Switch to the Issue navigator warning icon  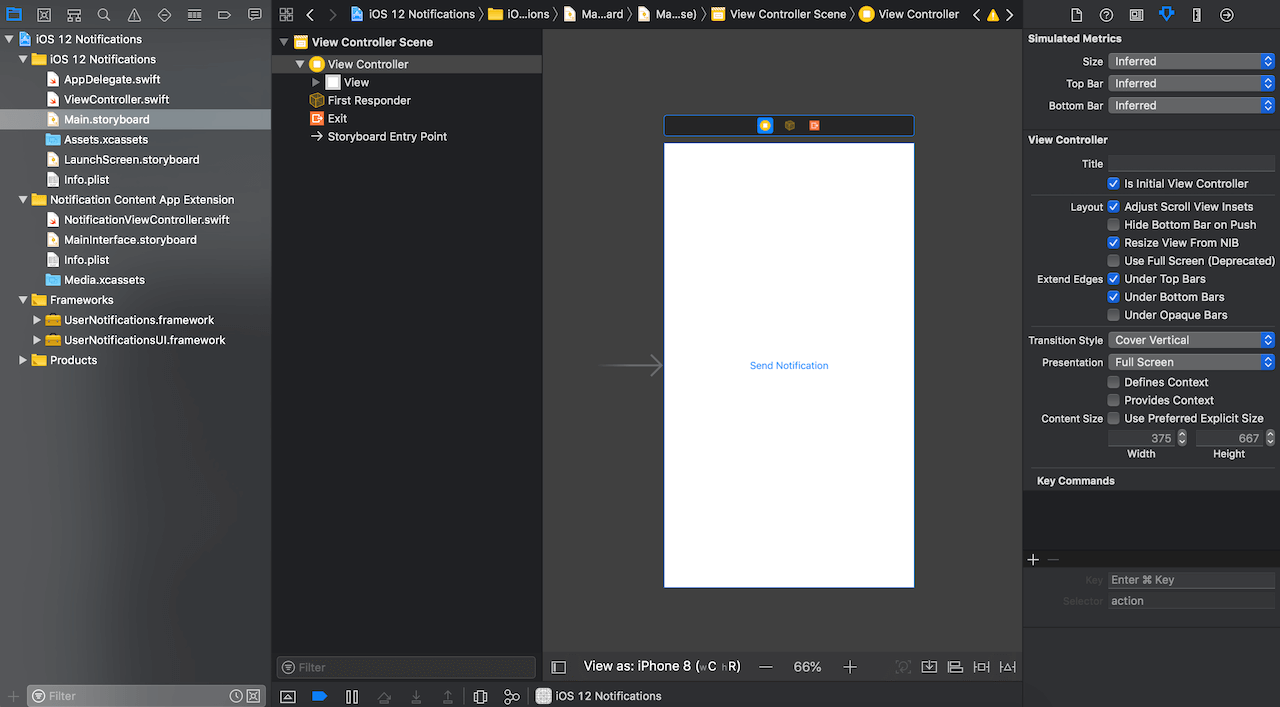[134, 15]
